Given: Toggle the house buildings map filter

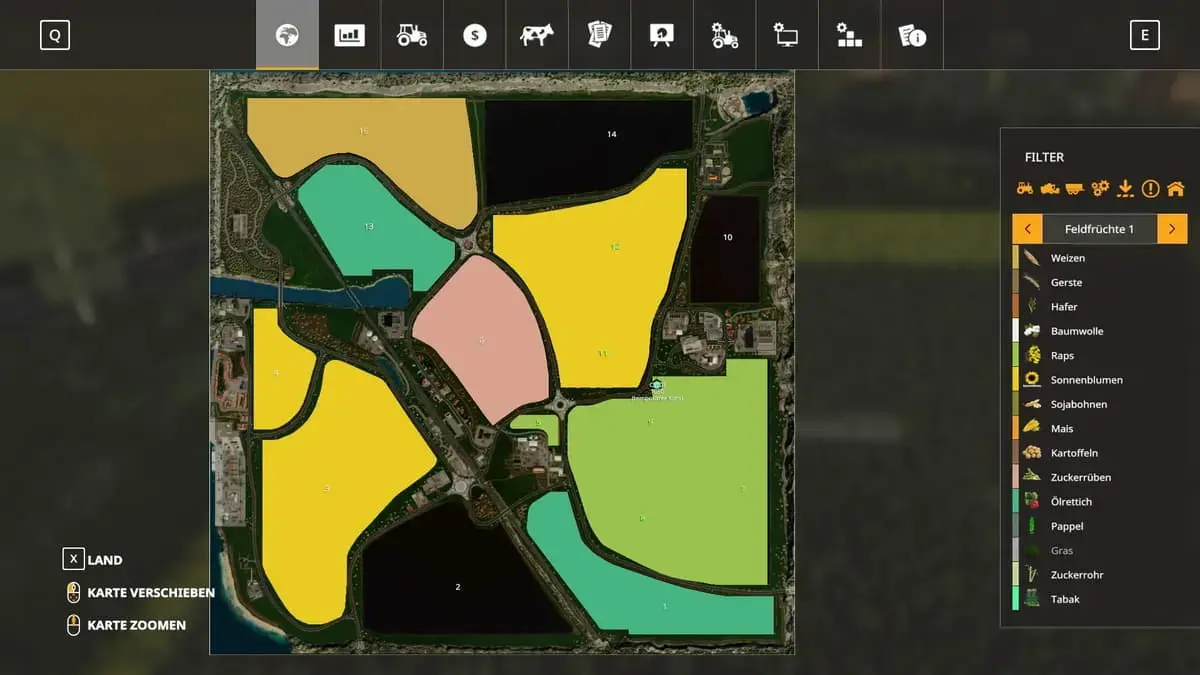Looking at the screenshot, I should pyautogui.click(x=1175, y=187).
